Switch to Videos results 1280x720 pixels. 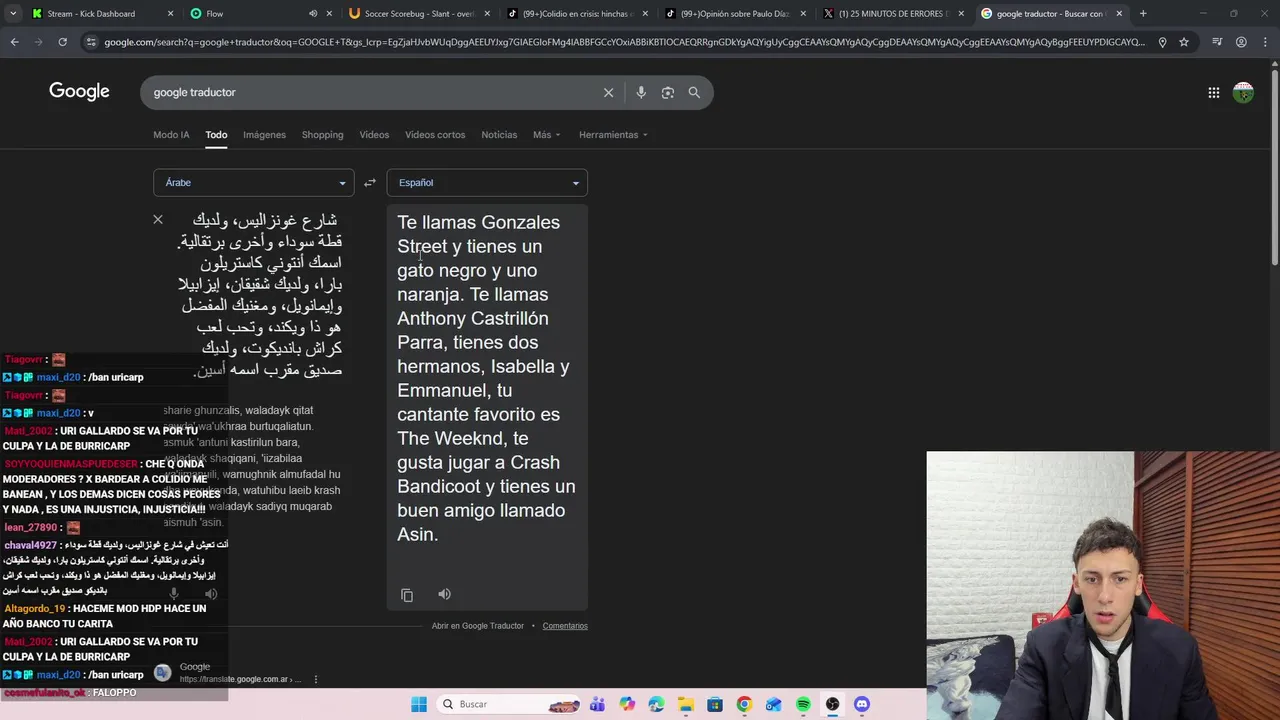[x=374, y=135]
